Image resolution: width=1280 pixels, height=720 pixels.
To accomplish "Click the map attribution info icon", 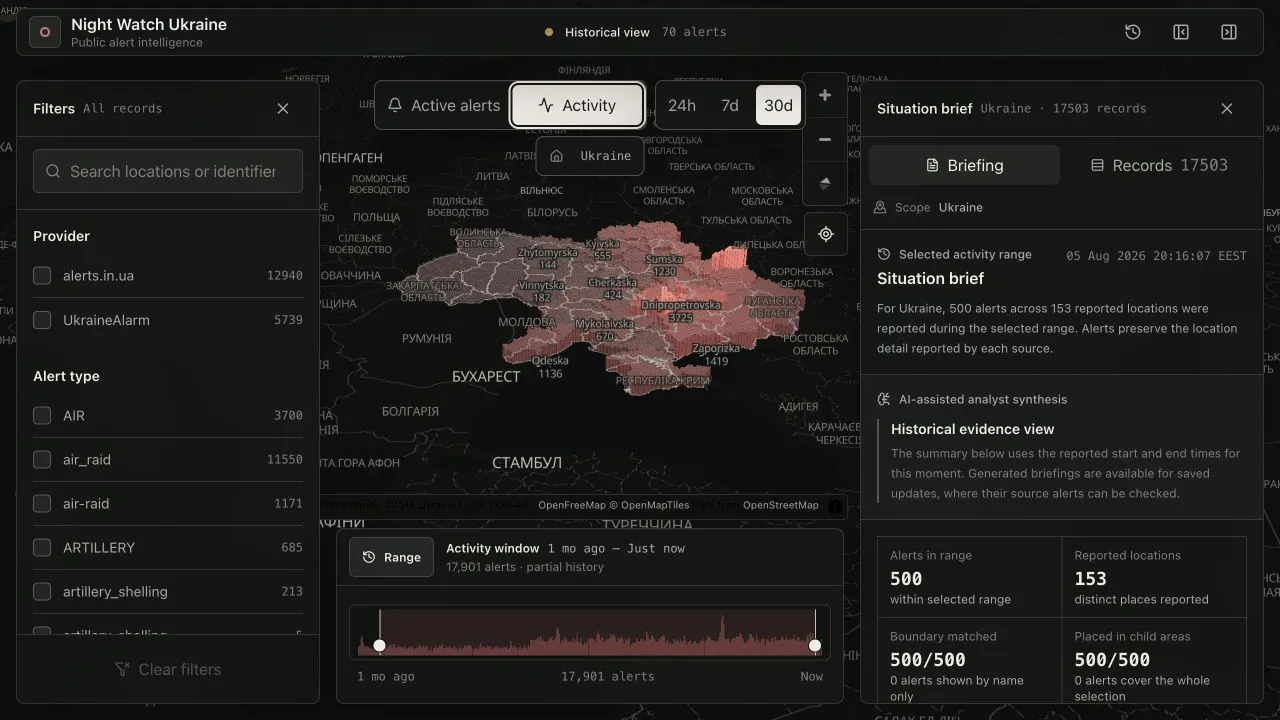I will pos(835,507).
